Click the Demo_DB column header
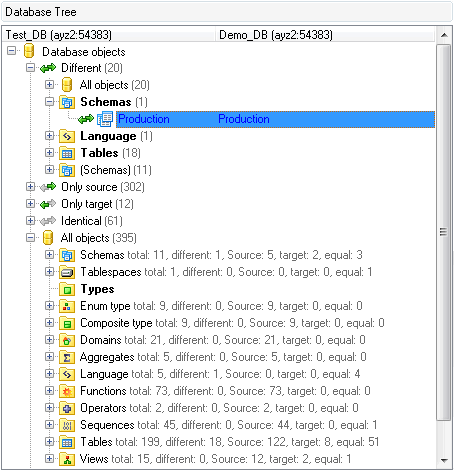 (325, 35)
